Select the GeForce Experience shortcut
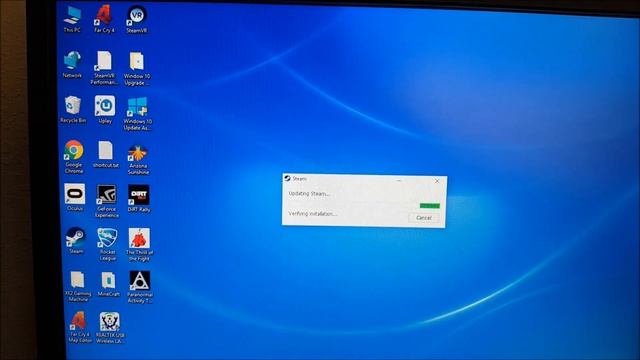Viewport: 640px width, 360px height. coord(107,201)
